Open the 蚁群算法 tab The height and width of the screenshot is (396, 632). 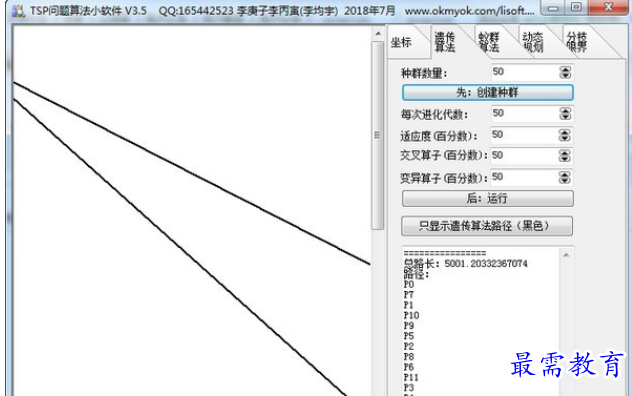pos(489,42)
